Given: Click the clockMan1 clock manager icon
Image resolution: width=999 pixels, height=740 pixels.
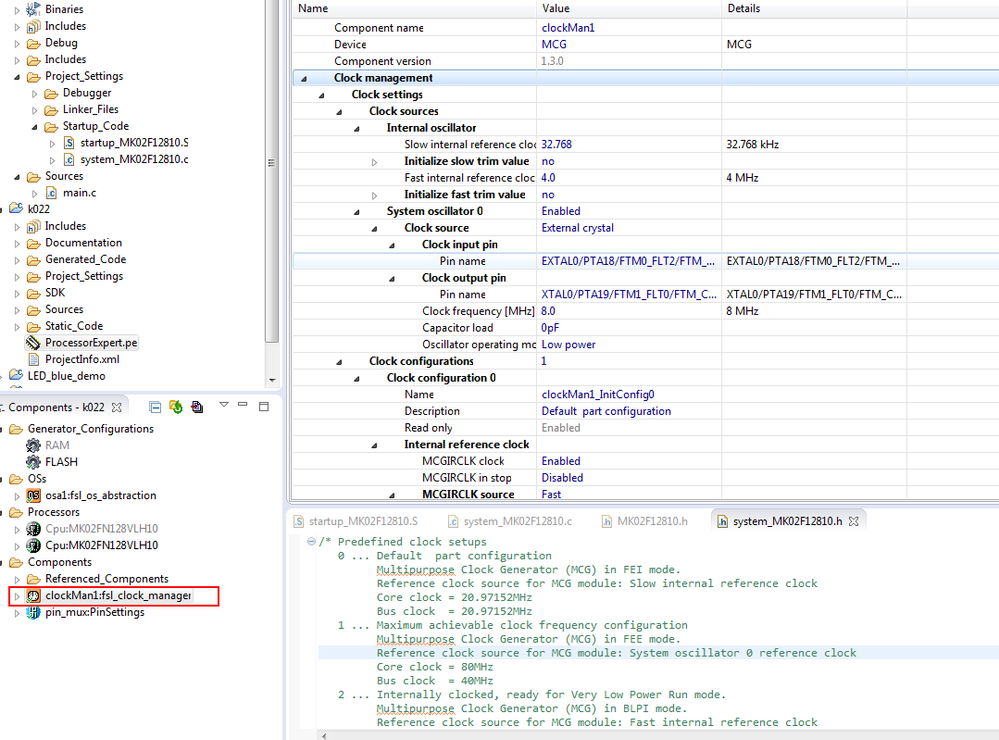Looking at the screenshot, I should click(33, 596).
